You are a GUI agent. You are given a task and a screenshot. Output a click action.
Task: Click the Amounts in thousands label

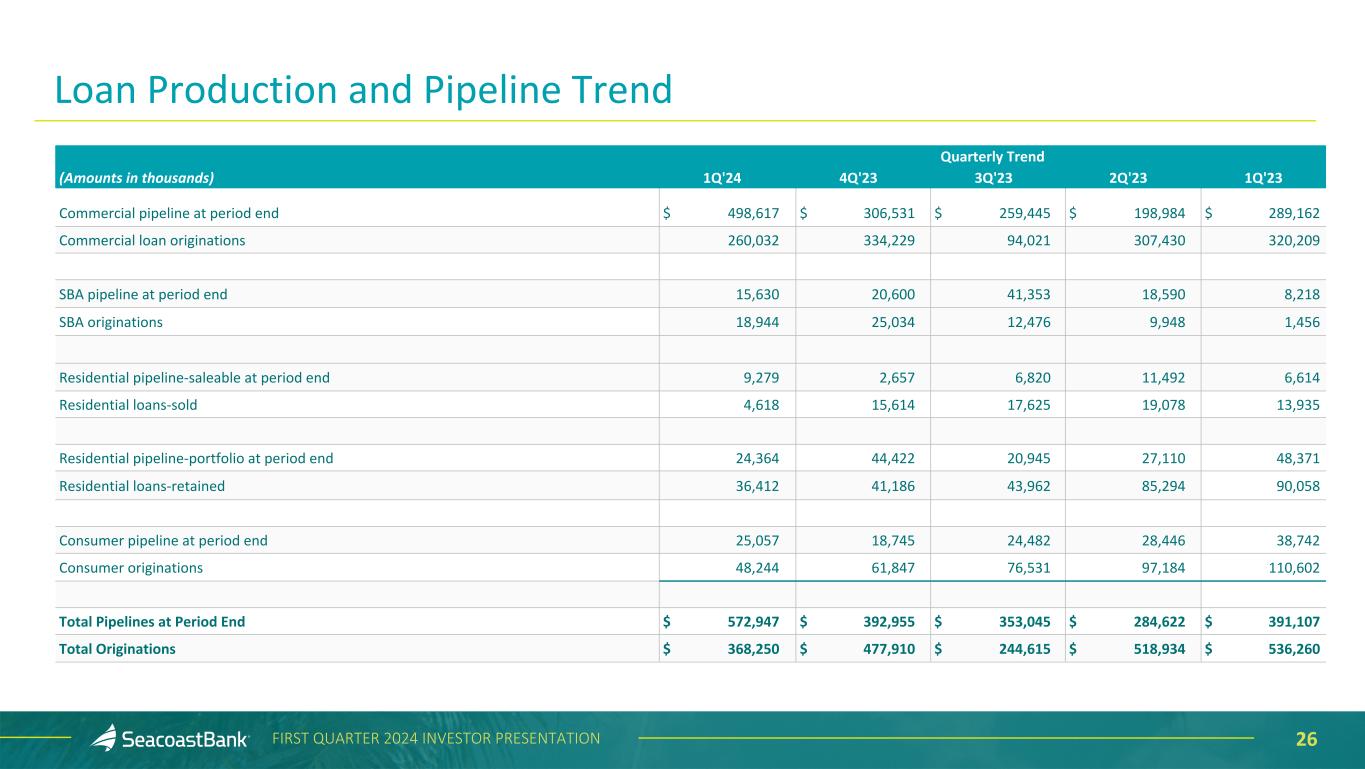(137, 178)
